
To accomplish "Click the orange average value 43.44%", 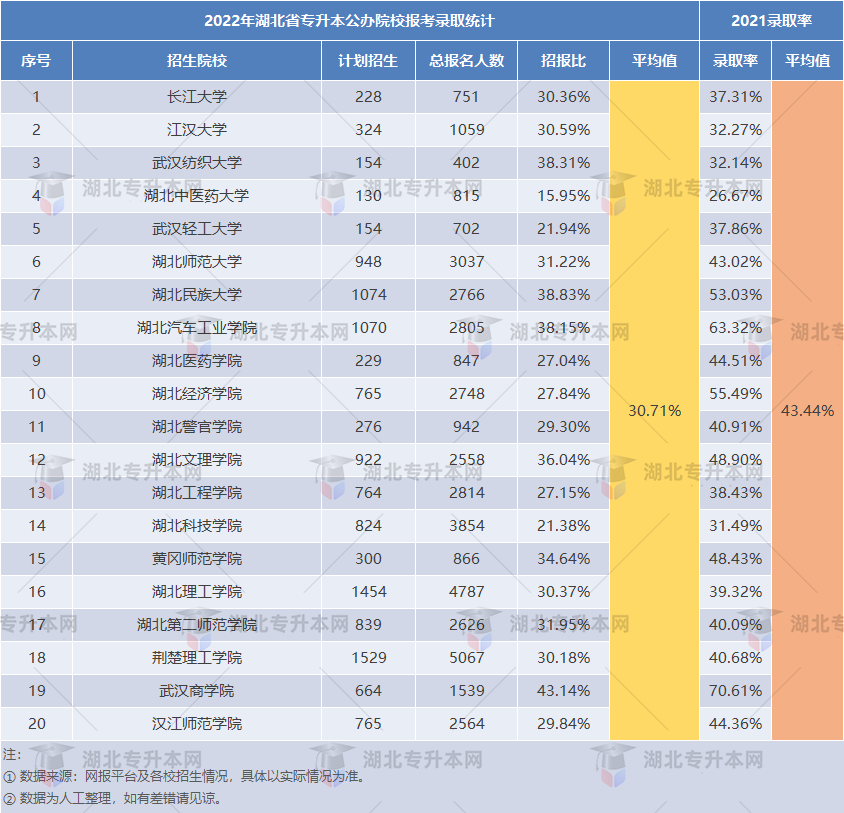I will click(x=807, y=411).
